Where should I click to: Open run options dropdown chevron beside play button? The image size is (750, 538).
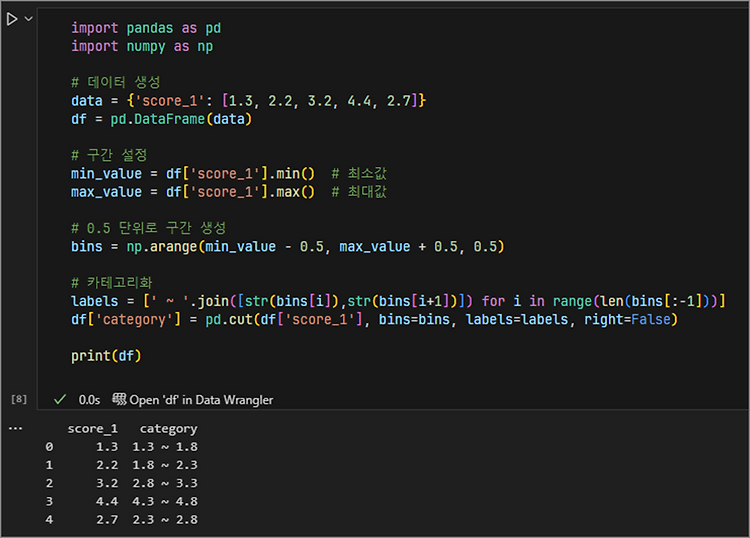pyautogui.click(x=29, y=19)
